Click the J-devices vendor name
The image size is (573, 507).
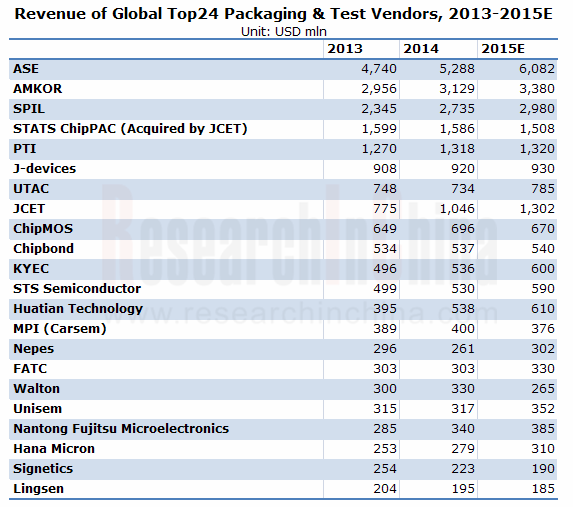tap(45, 169)
